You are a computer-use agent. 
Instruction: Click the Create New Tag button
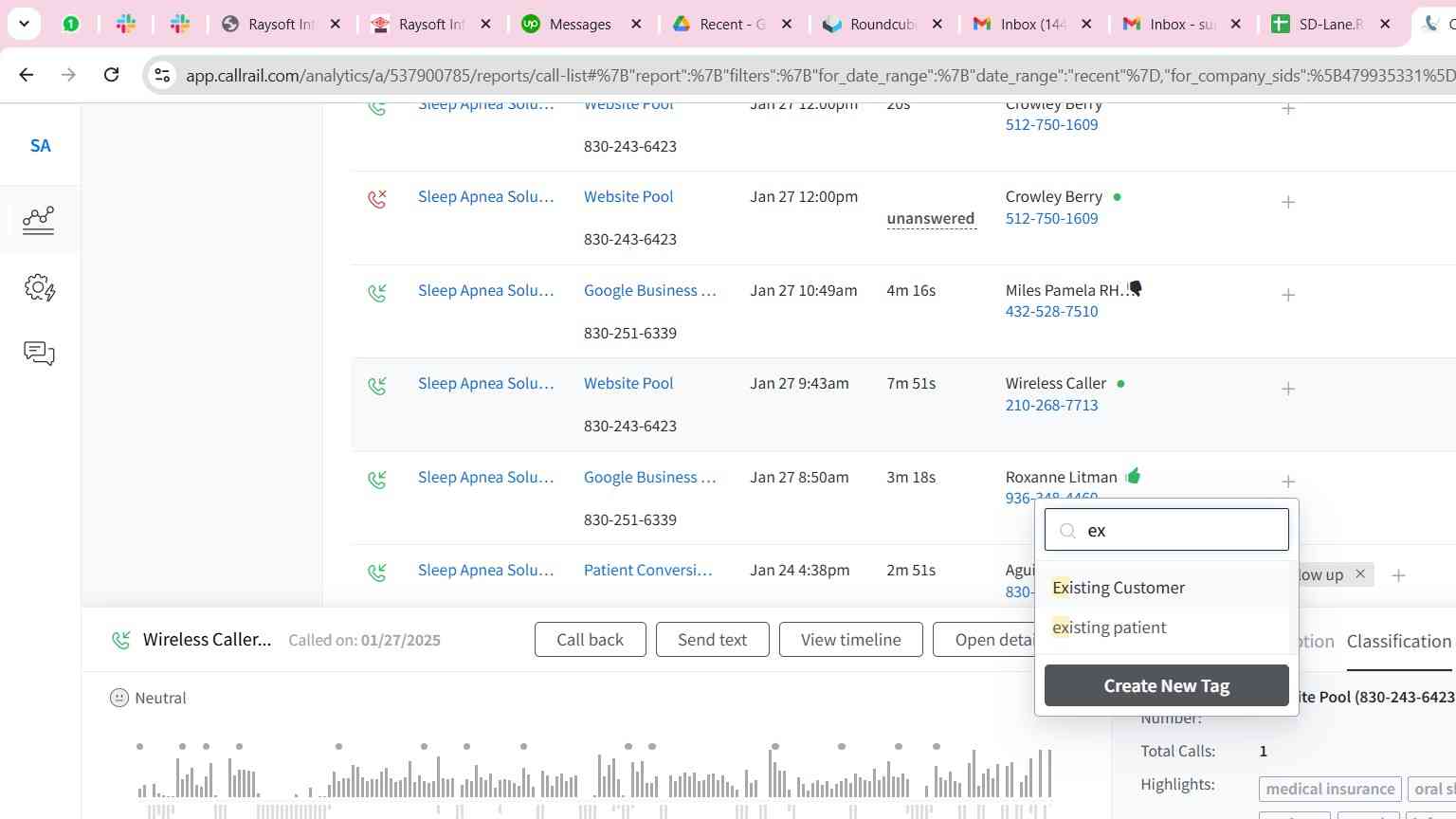pyautogui.click(x=1167, y=685)
